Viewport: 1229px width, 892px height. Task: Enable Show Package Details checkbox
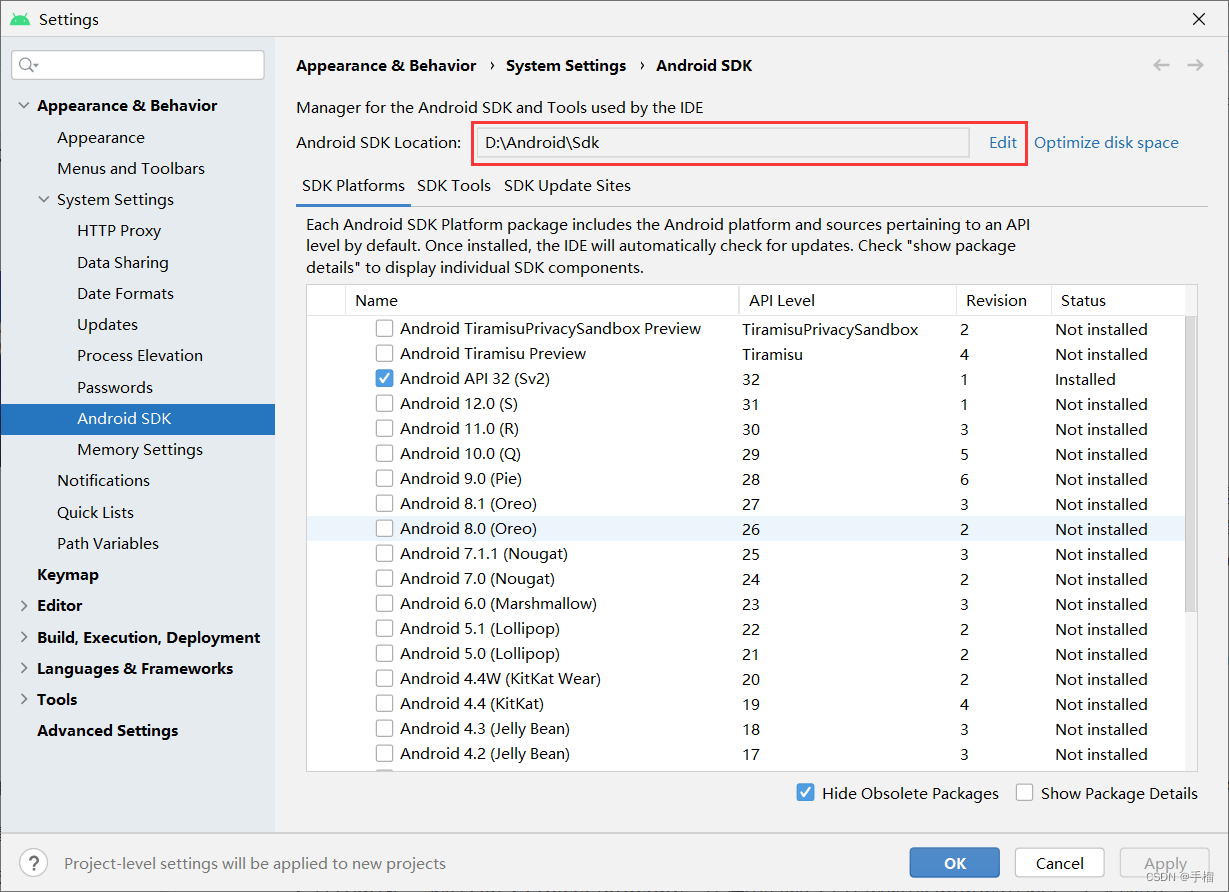pyautogui.click(x=1024, y=792)
